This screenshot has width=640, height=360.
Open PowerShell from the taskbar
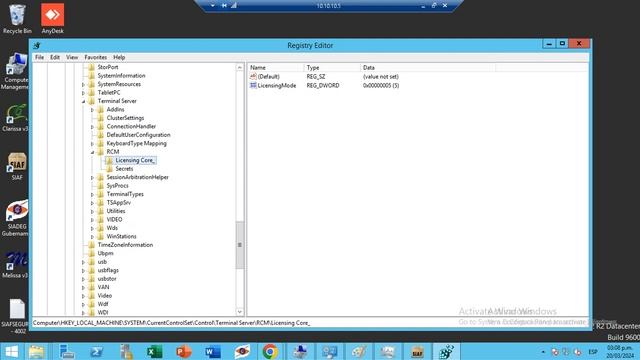96,351
